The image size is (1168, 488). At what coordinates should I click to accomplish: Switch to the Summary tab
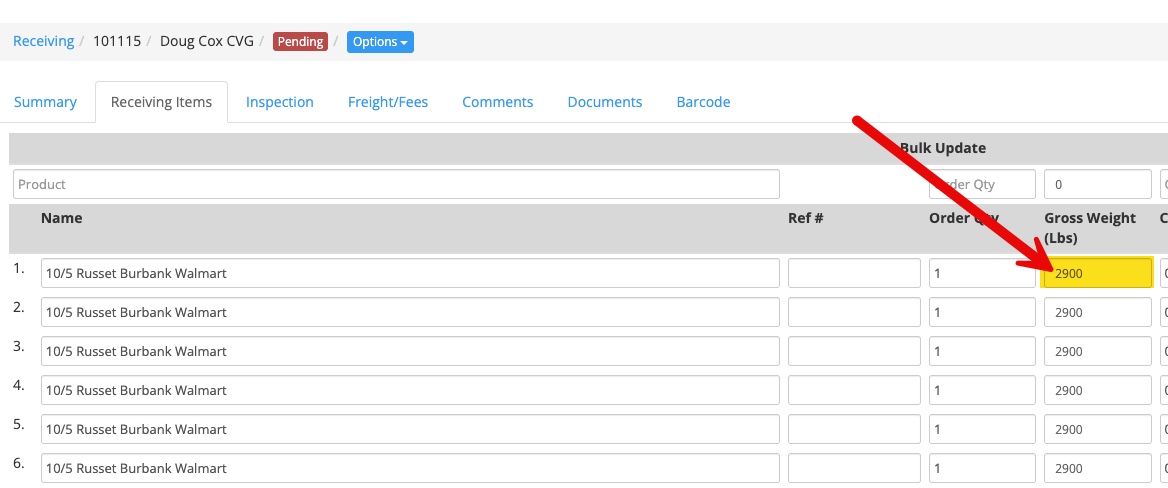pyautogui.click(x=45, y=102)
